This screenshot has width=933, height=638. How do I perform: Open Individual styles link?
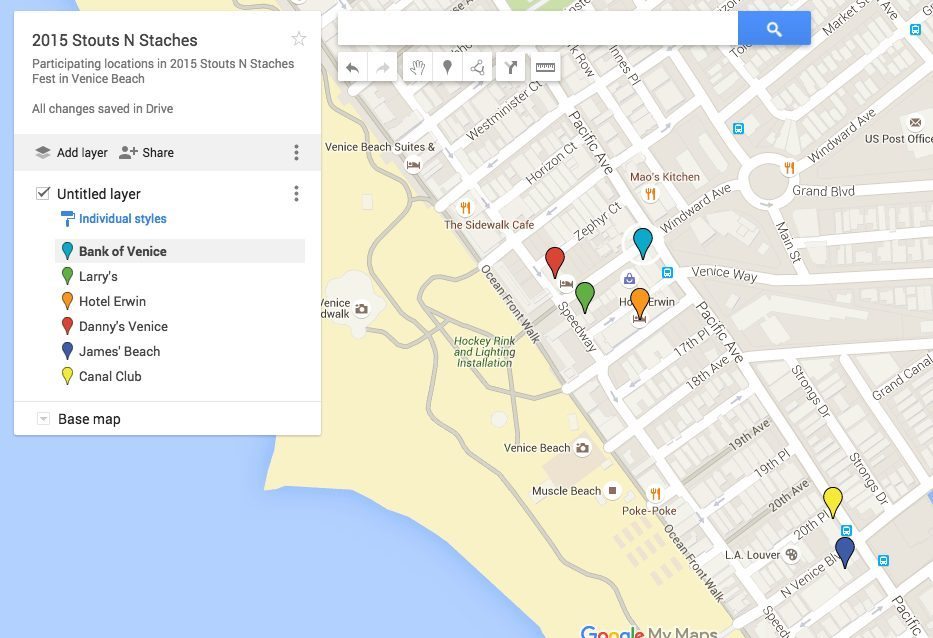[x=122, y=219]
